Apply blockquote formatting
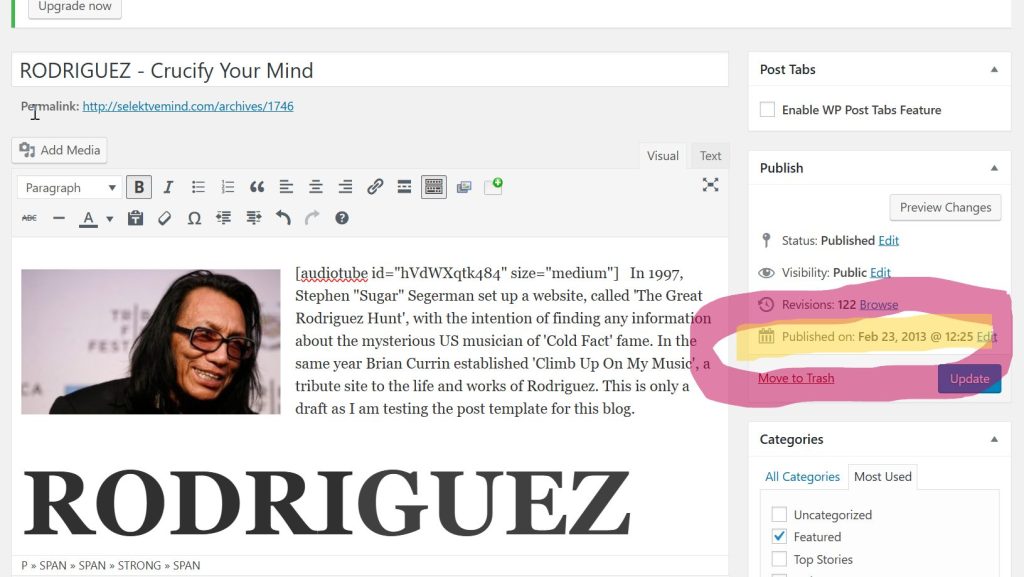 click(257, 187)
